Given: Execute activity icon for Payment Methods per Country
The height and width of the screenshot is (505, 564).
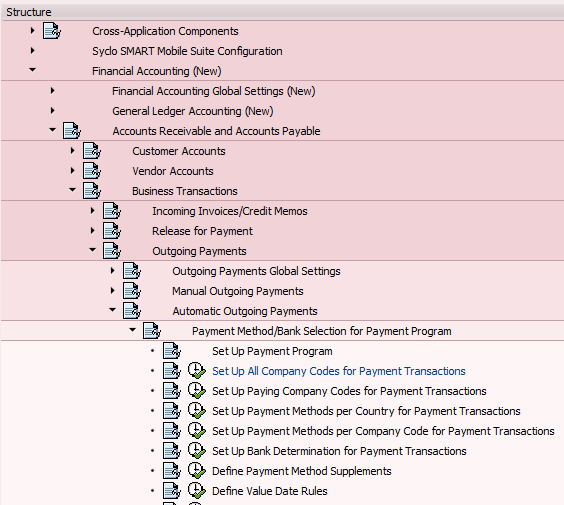Looking at the screenshot, I should pos(197,411).
